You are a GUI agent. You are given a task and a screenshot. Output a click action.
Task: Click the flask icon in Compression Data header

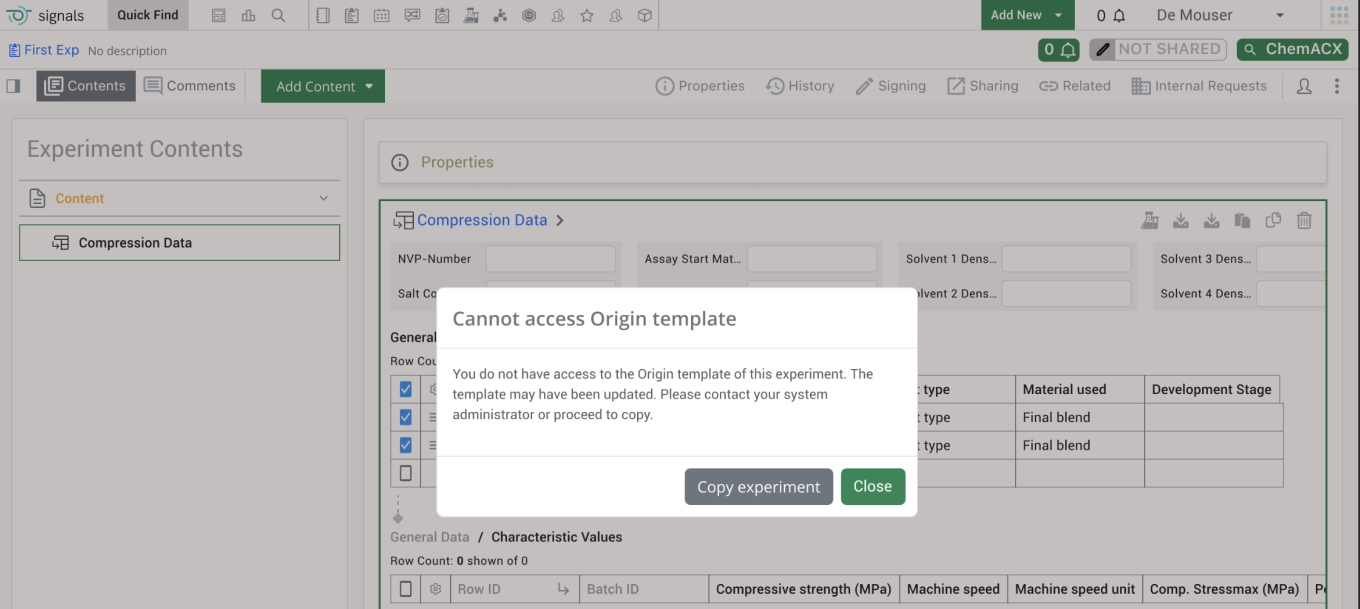(1150, 220)
